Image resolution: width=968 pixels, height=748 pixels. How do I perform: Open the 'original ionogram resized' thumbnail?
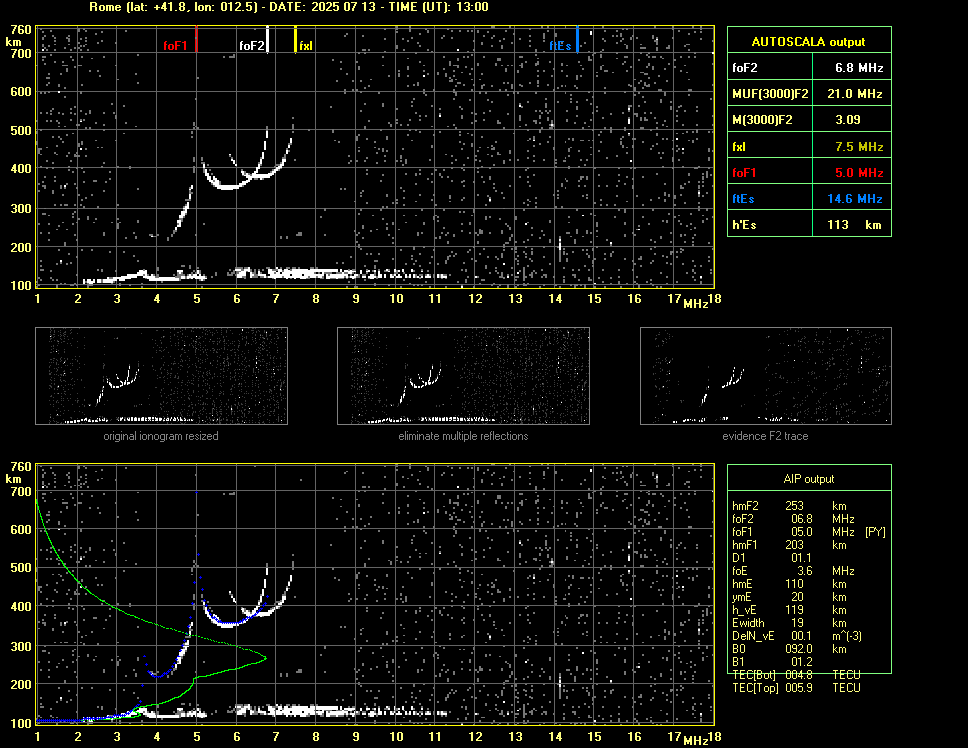pyautogui.click(x=161, y=376)
